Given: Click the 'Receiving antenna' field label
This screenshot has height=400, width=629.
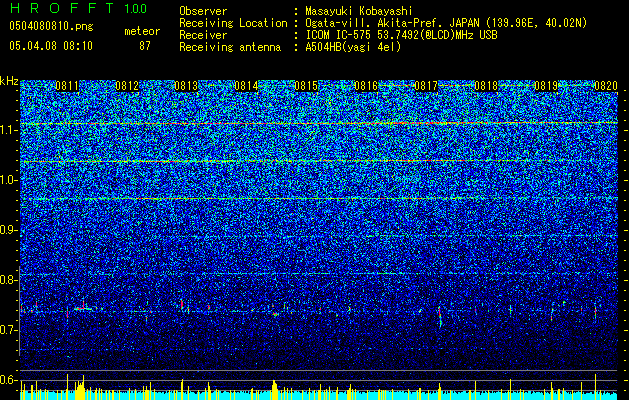Looking at the screenshot, I should pos(230,47).
